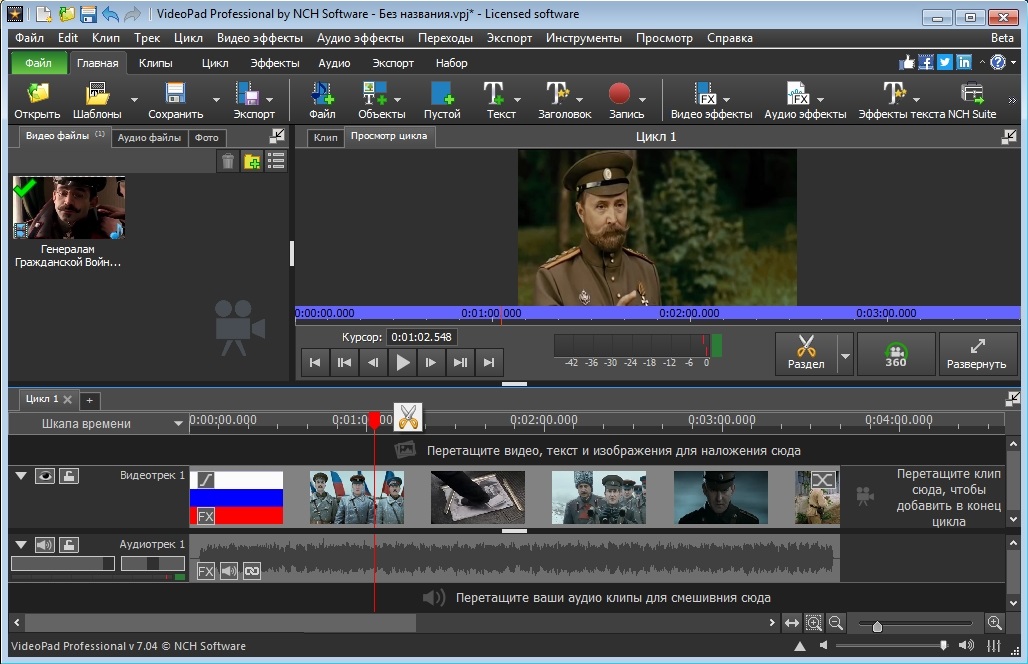Image resolution: width=1028 pixels, height=664 pixels.
Task: Toggle the lock on Видеотрек 1
Action: pyautogui.click(x=69, y=476)
